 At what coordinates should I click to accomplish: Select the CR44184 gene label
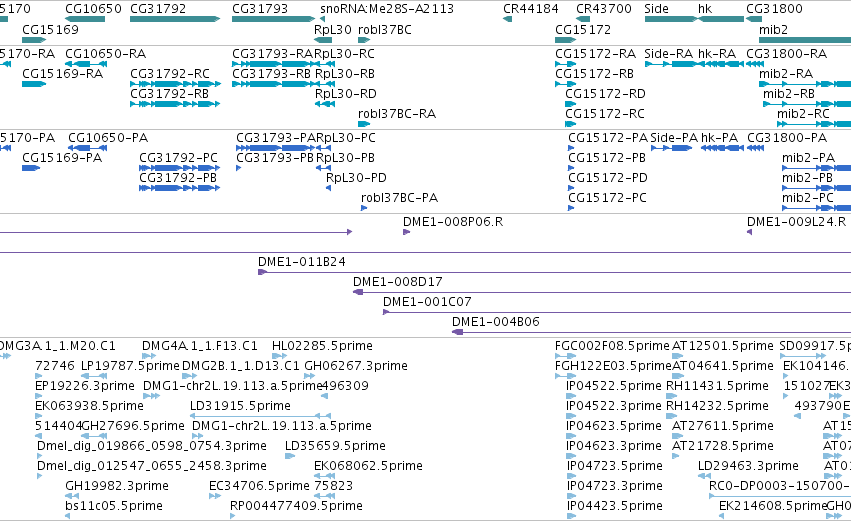coord(531,9)
